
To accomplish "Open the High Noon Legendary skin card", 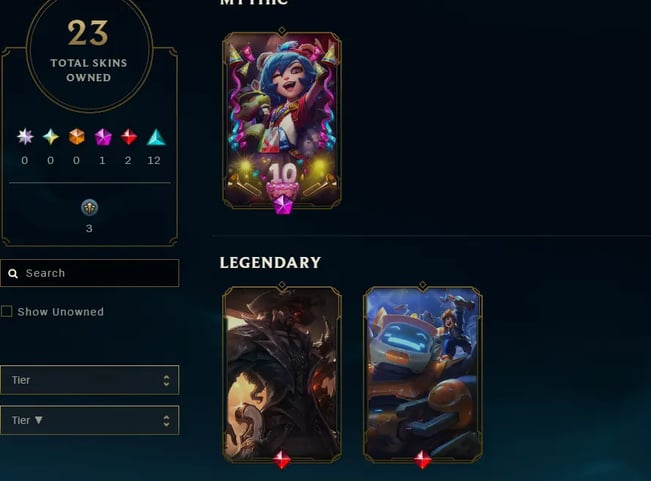I will [x=282, y=374].
